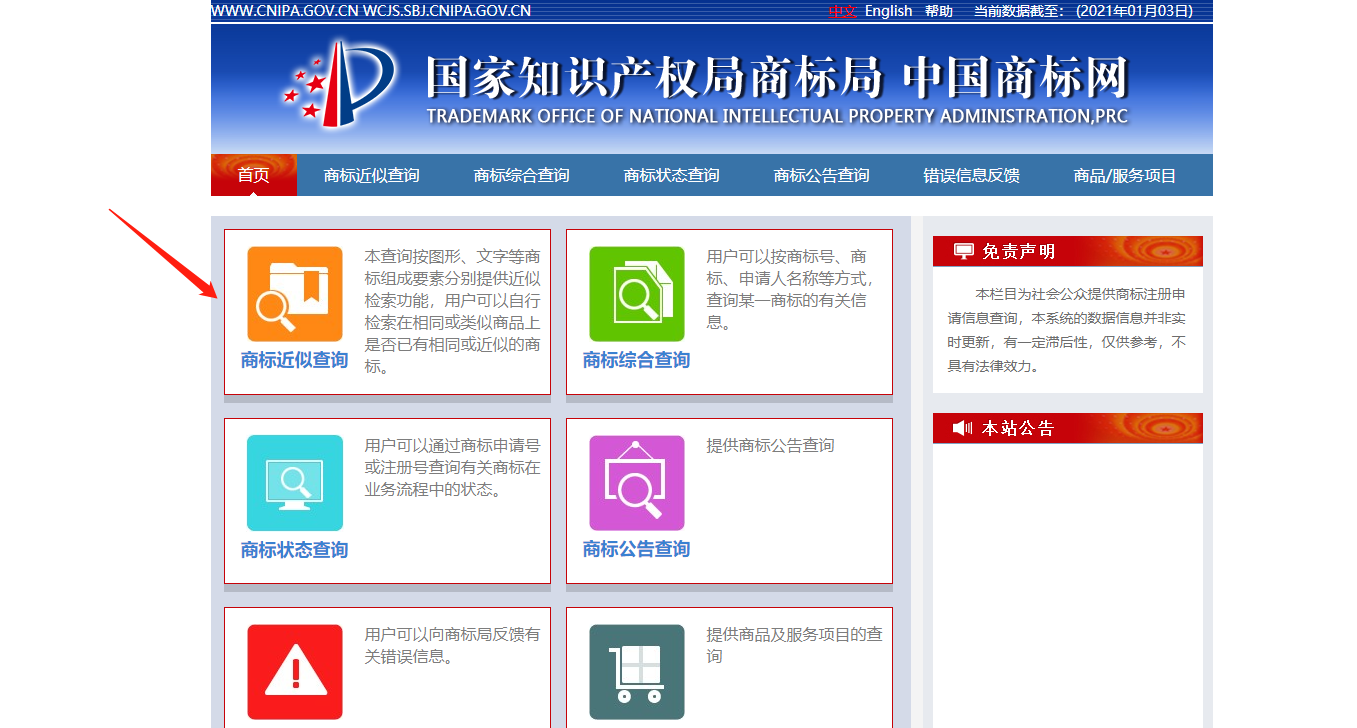
Task: Select 商标公告查询 in the navigation bar
Action: point(821,175)
